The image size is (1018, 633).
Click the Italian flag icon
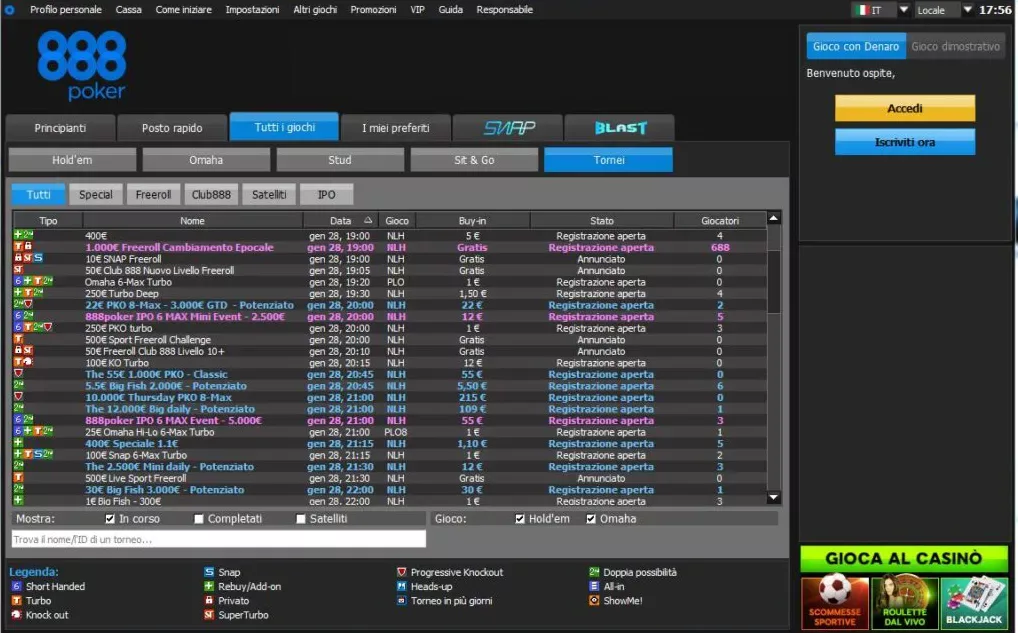[862, 10]
